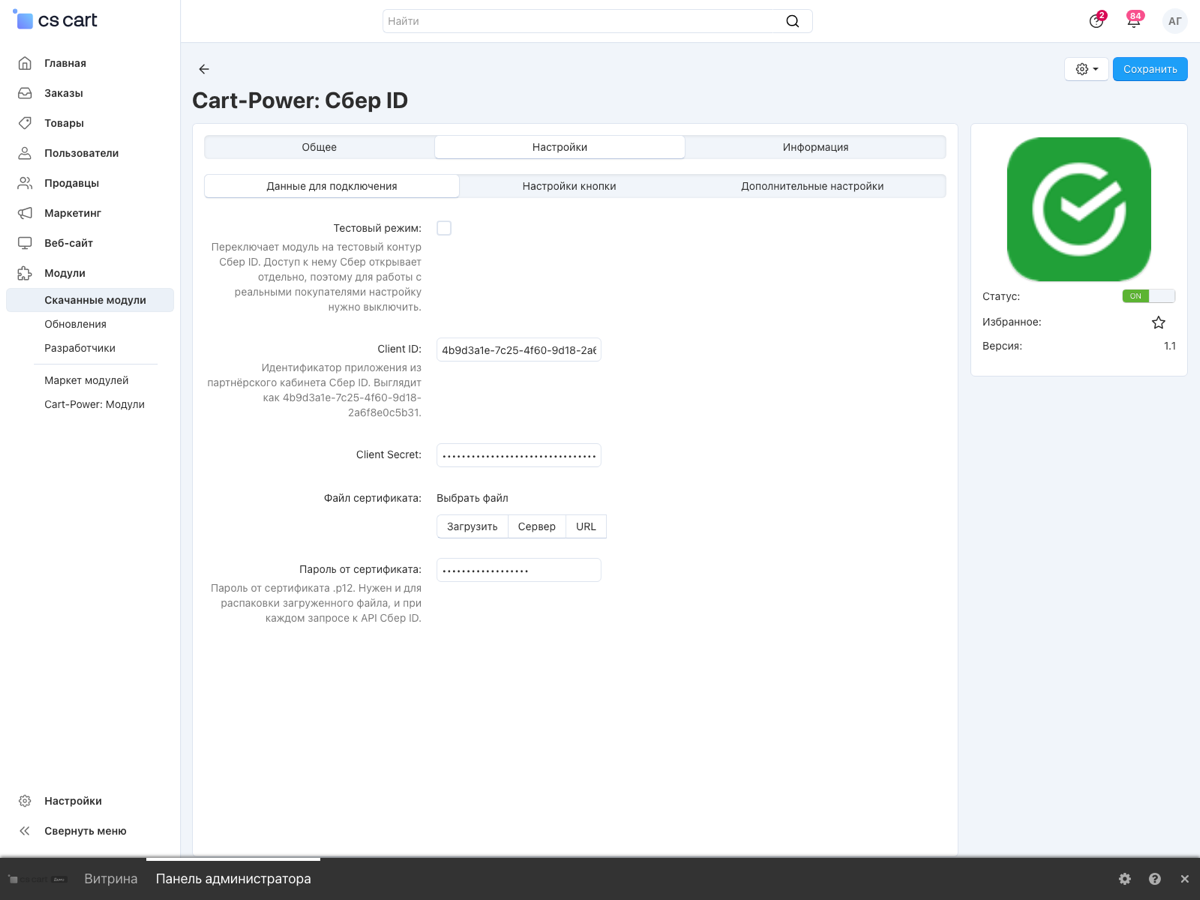Switch to the Информация tab

tap(816, 147)
